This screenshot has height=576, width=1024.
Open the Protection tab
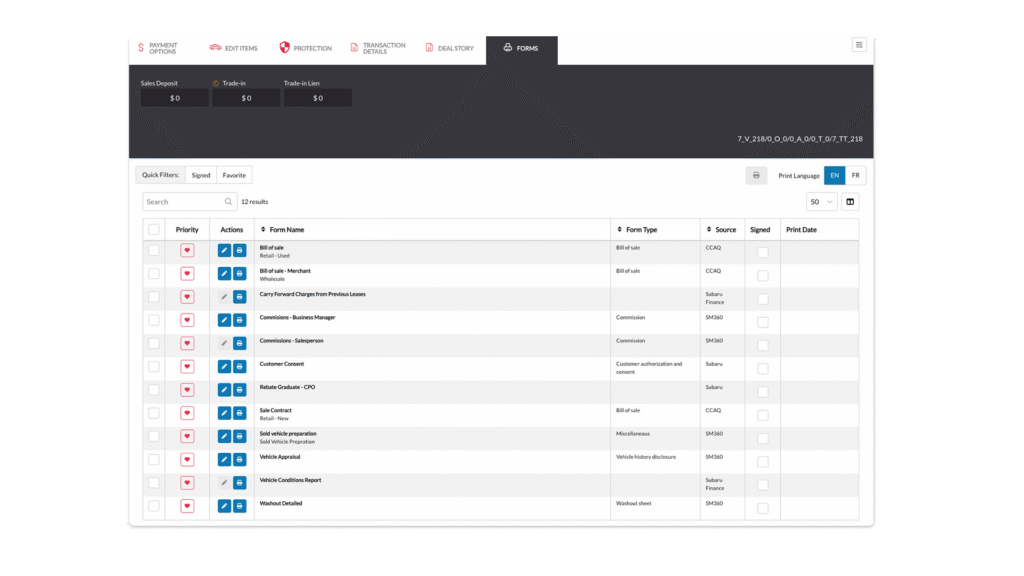coord(305,48)
